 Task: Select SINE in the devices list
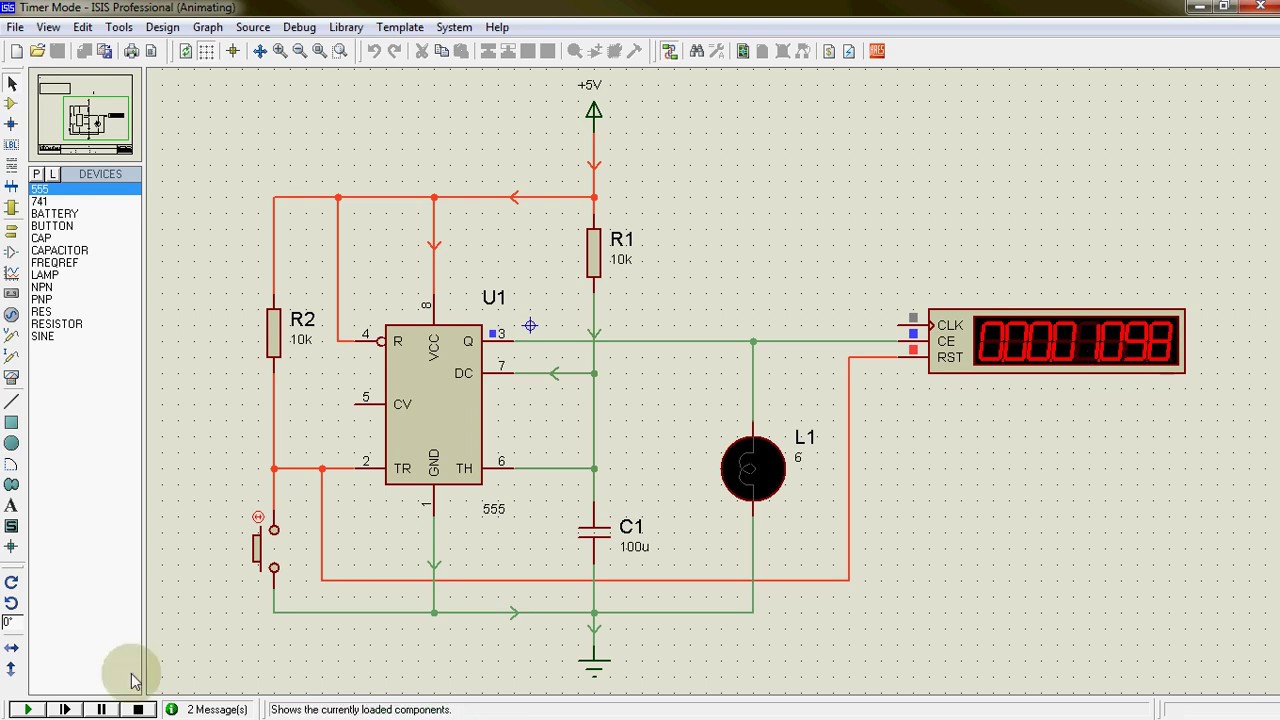pos(85,336)
